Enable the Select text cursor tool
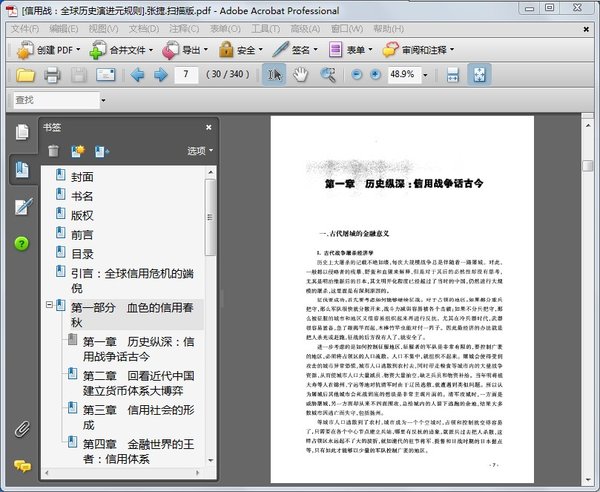The width and height of the screenshot is (600, 492). click(274, 74)
